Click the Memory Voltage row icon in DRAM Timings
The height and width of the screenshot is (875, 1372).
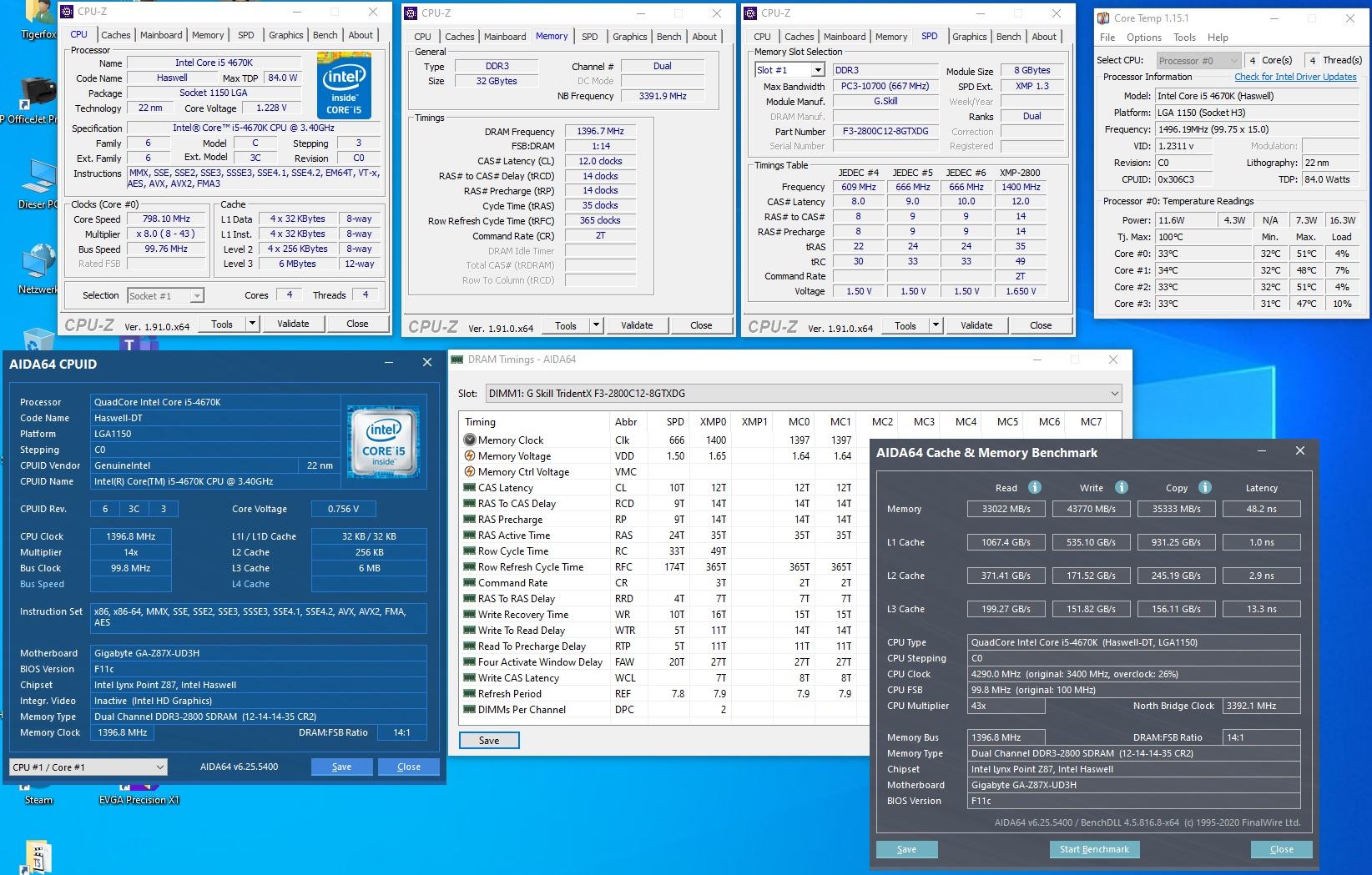pyautogui.click(x=470, y=455)
